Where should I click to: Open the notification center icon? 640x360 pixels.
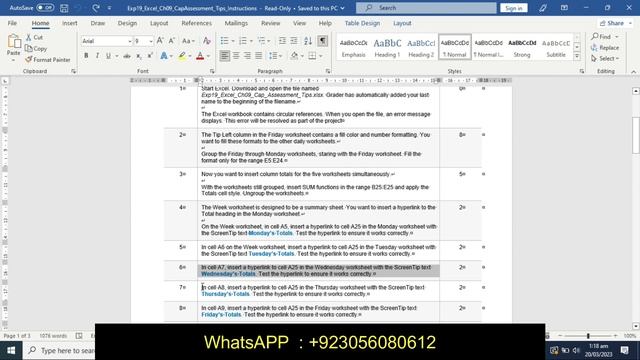[x=624, y=350]
